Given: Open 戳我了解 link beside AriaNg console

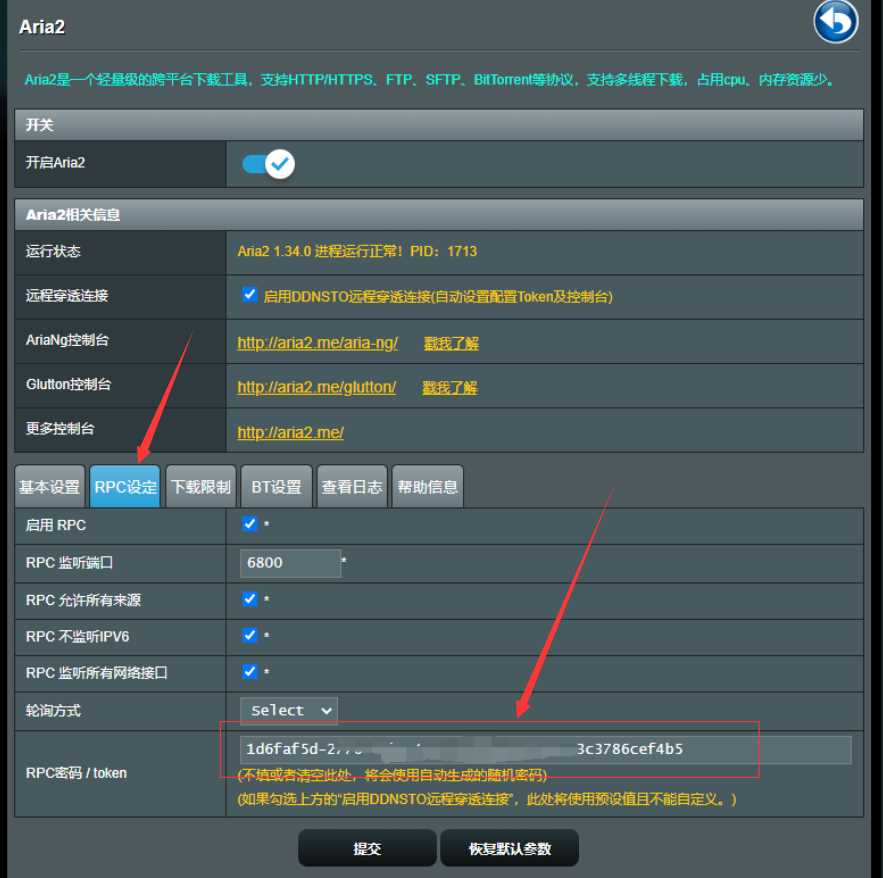Looking at the screenshot, I should [x=451, y=343].
